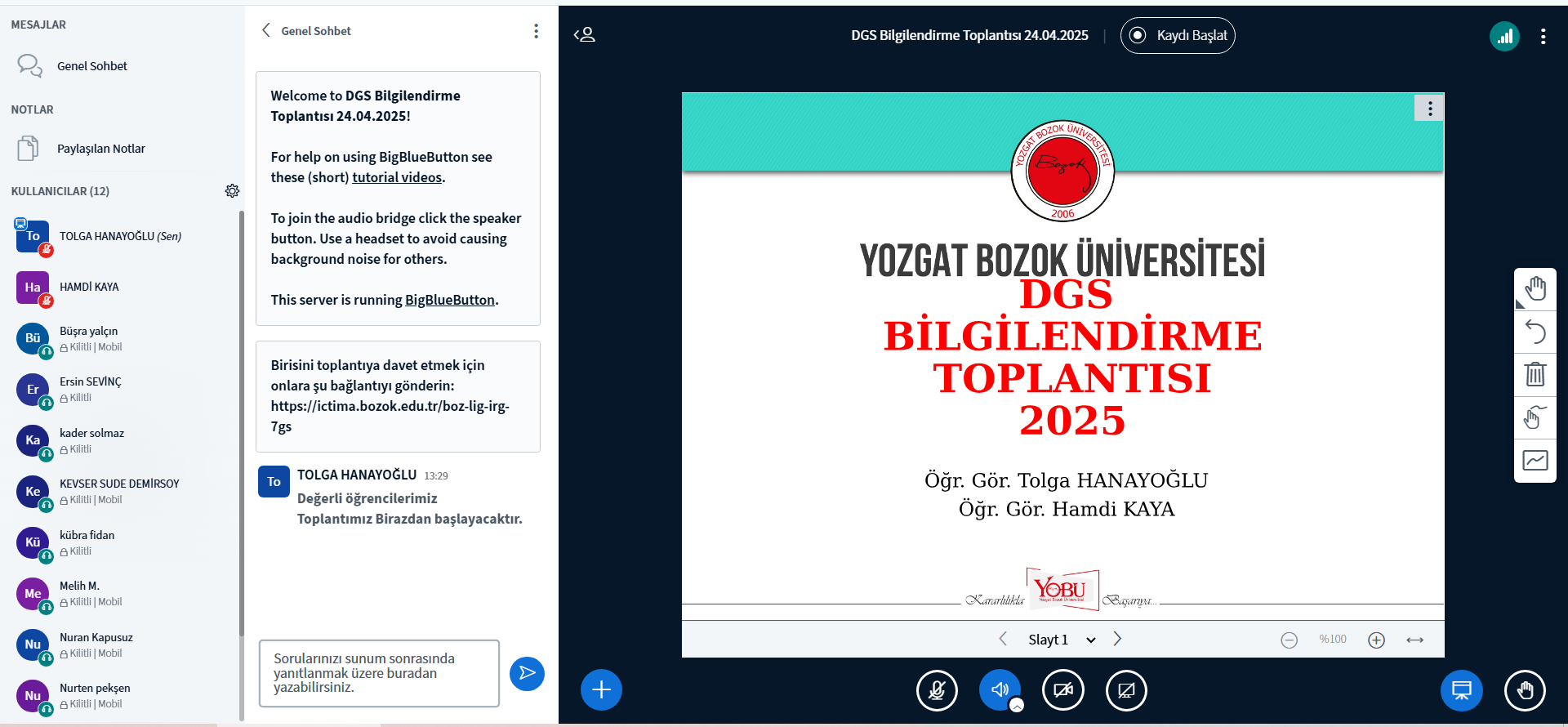Open chat options three-dot menu
Image resolution: width=1568 pixels, height=727 pixels.
[x=536, y=31]
